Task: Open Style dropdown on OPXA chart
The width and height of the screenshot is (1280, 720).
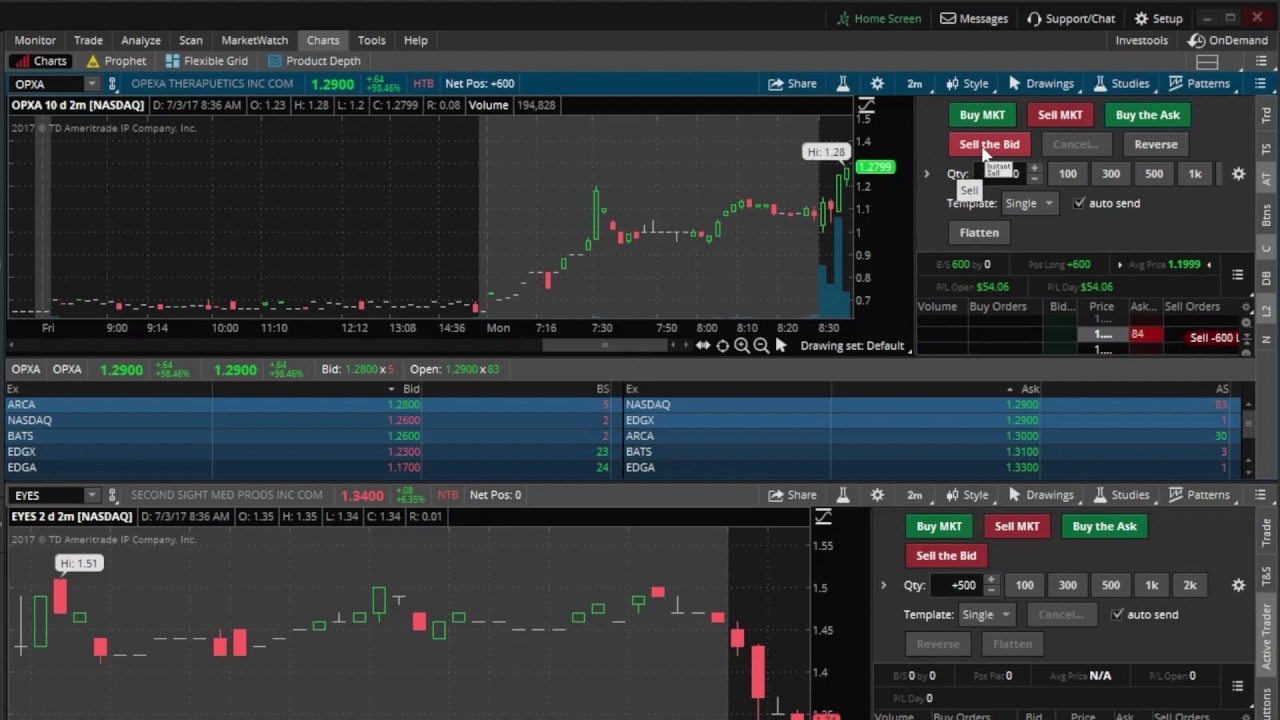Action: click(967, 84)
